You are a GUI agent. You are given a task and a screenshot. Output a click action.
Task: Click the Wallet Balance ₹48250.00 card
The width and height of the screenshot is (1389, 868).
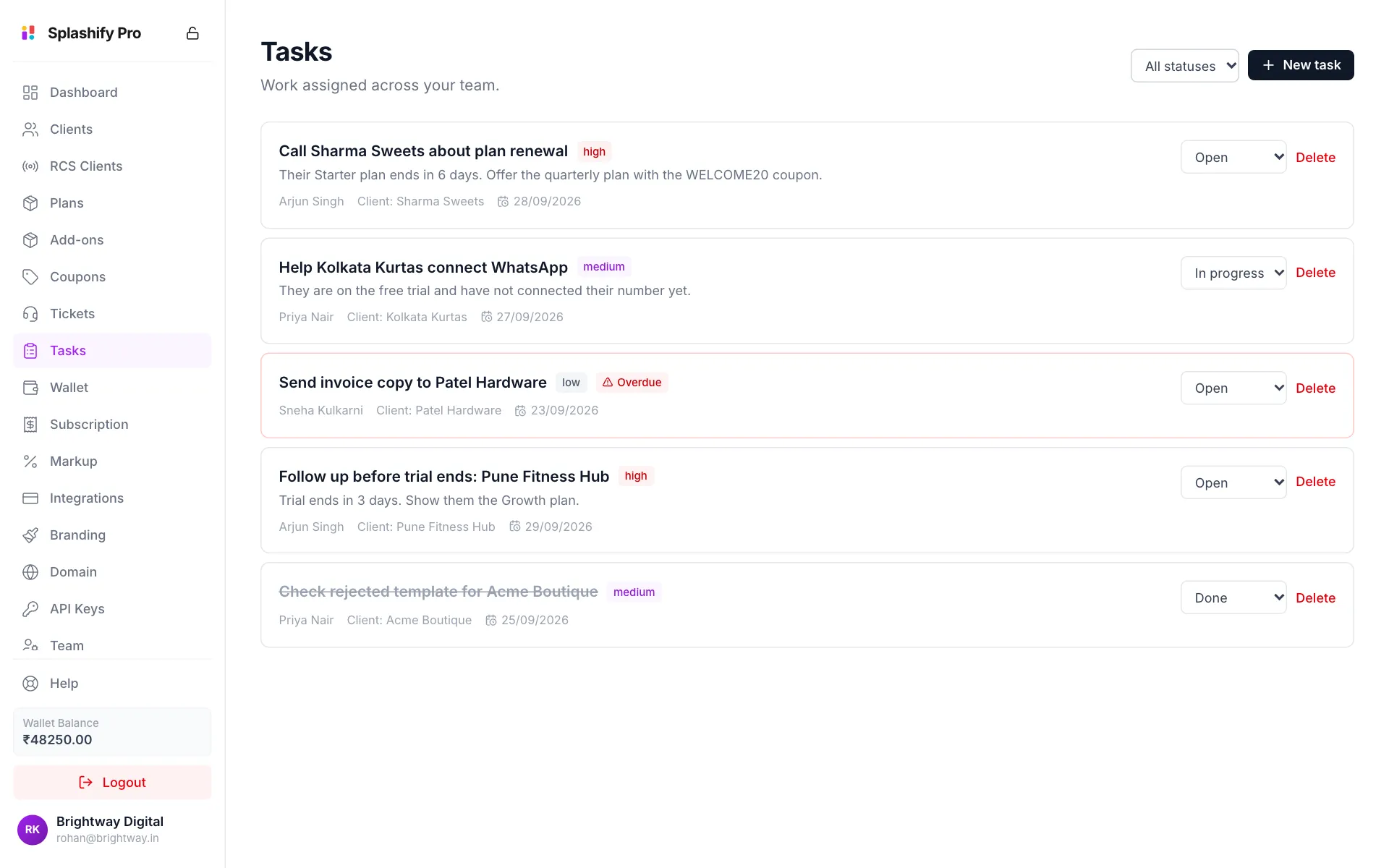click(x=112, y=732)
